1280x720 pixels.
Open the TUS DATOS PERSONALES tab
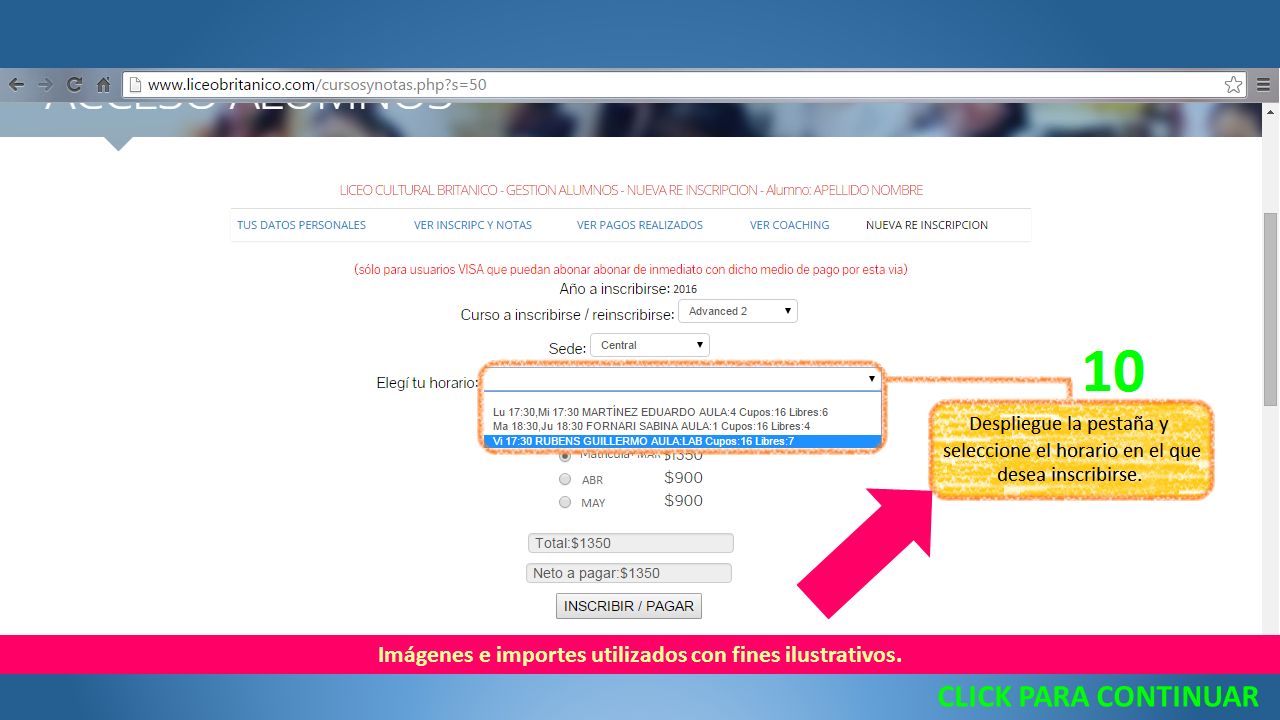(301, 225)
